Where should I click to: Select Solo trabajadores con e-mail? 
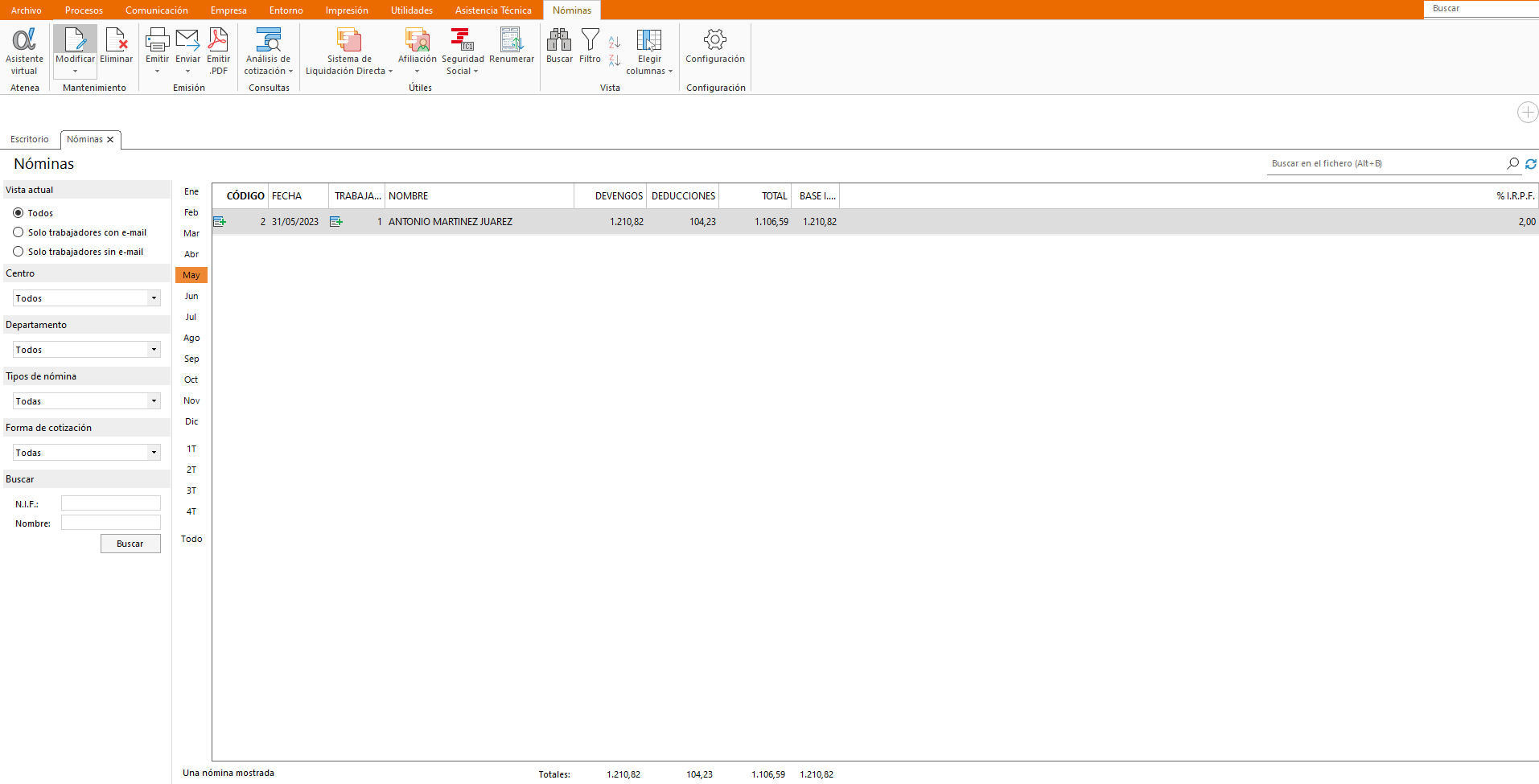(x=18, y=232)
